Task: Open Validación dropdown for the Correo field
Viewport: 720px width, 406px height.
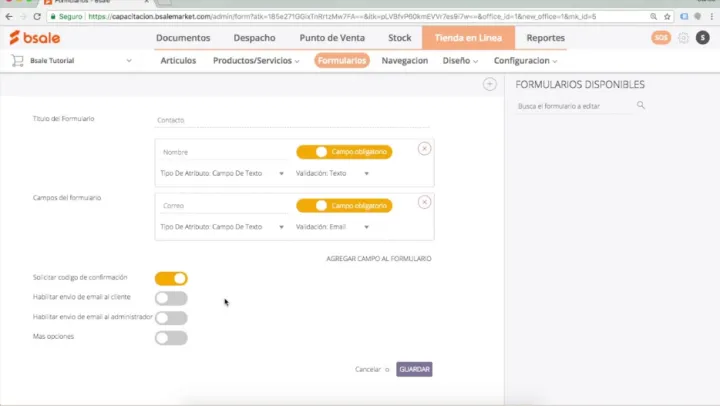Action: point(334,227)
